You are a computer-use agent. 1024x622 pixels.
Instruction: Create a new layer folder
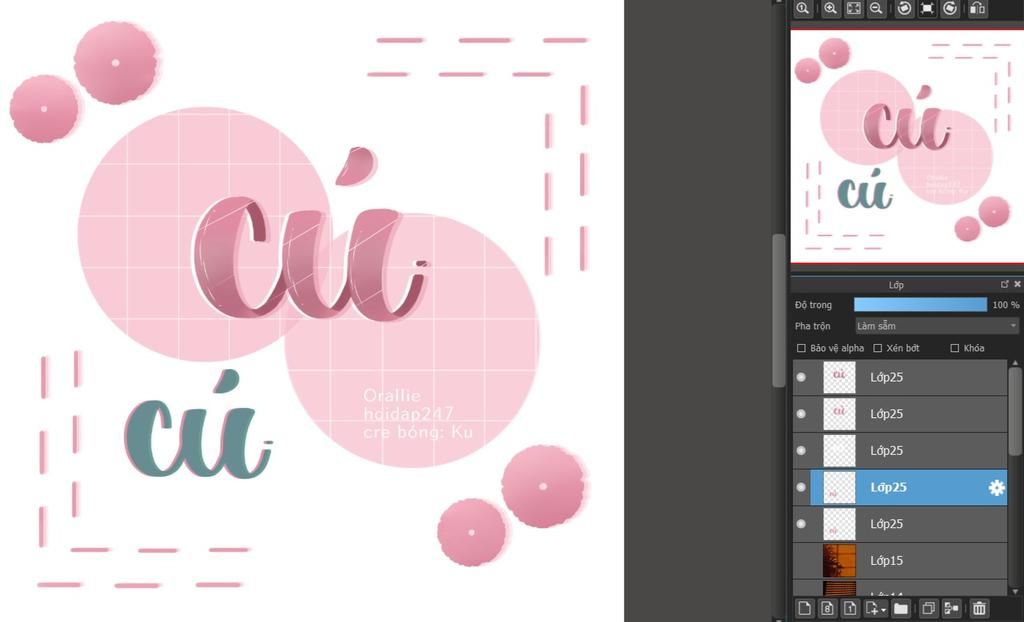click(x=901, y=608)
